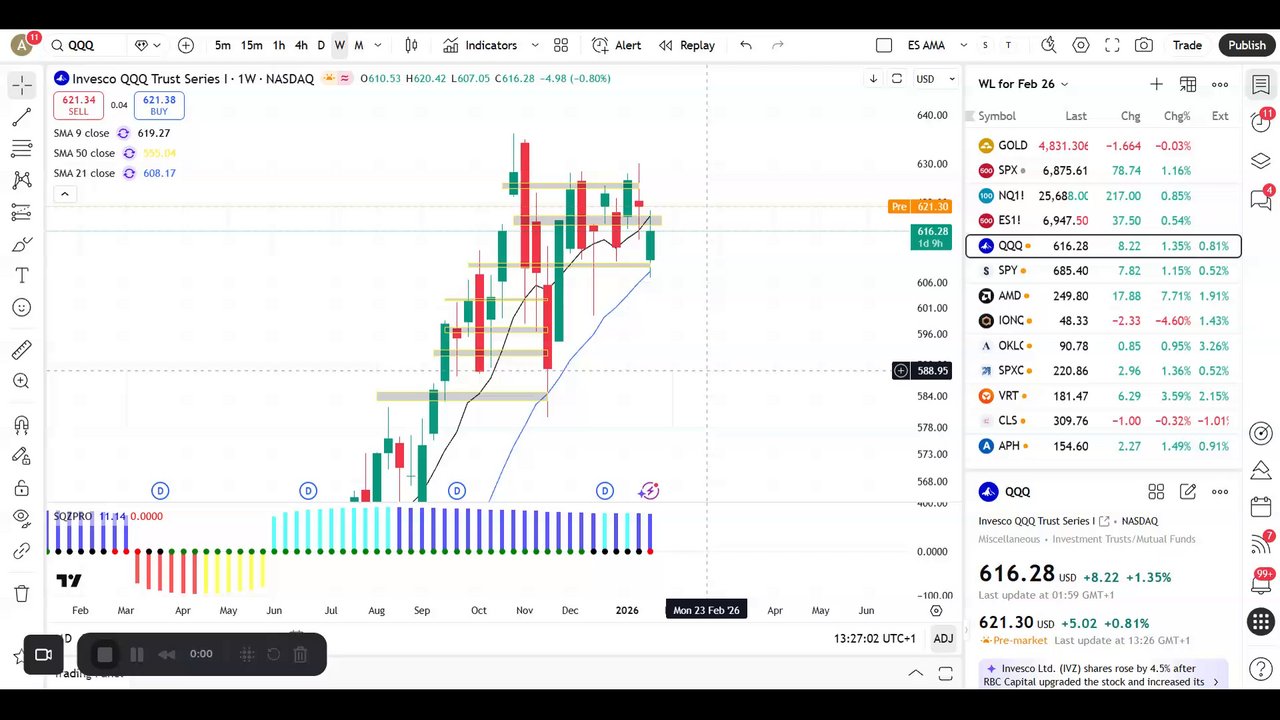Viewport: 1280px width, 720px height.
Task: Toggle hide all drawings eye icon
Action: tap(22, 519)
